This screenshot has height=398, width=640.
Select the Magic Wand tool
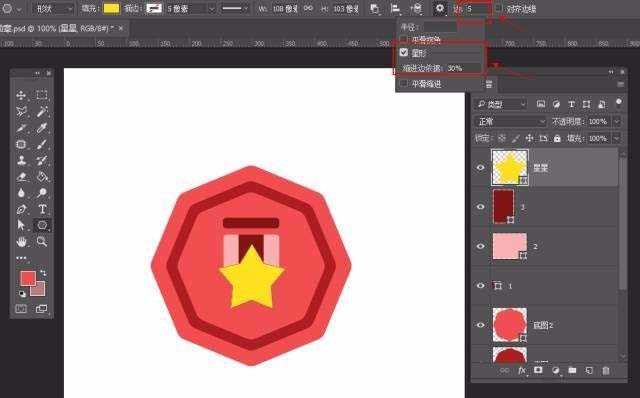(42, 111)
